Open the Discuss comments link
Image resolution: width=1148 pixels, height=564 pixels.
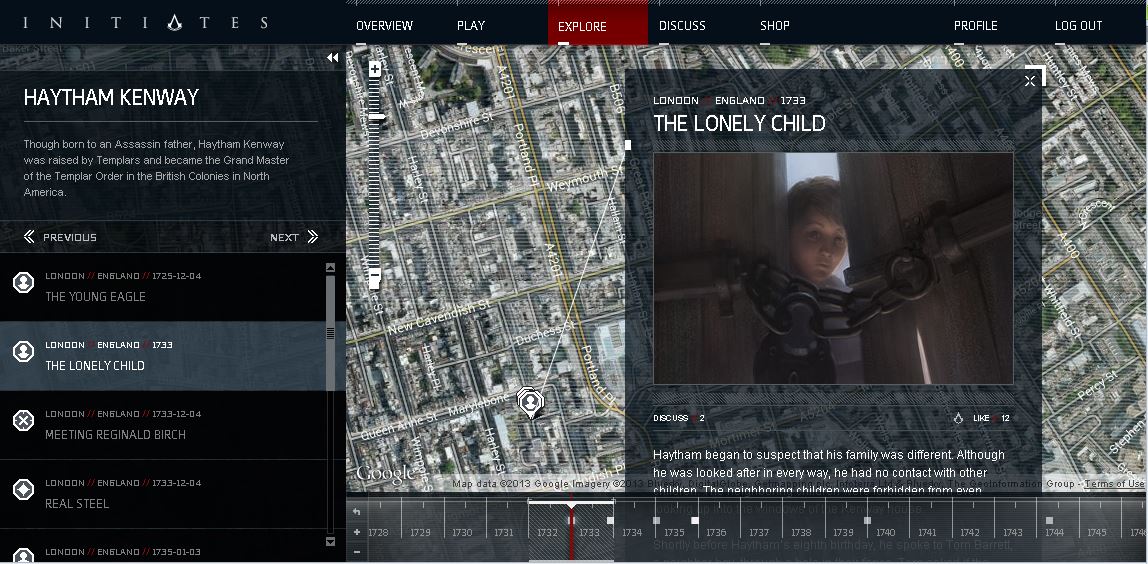[x=679, y=418]
